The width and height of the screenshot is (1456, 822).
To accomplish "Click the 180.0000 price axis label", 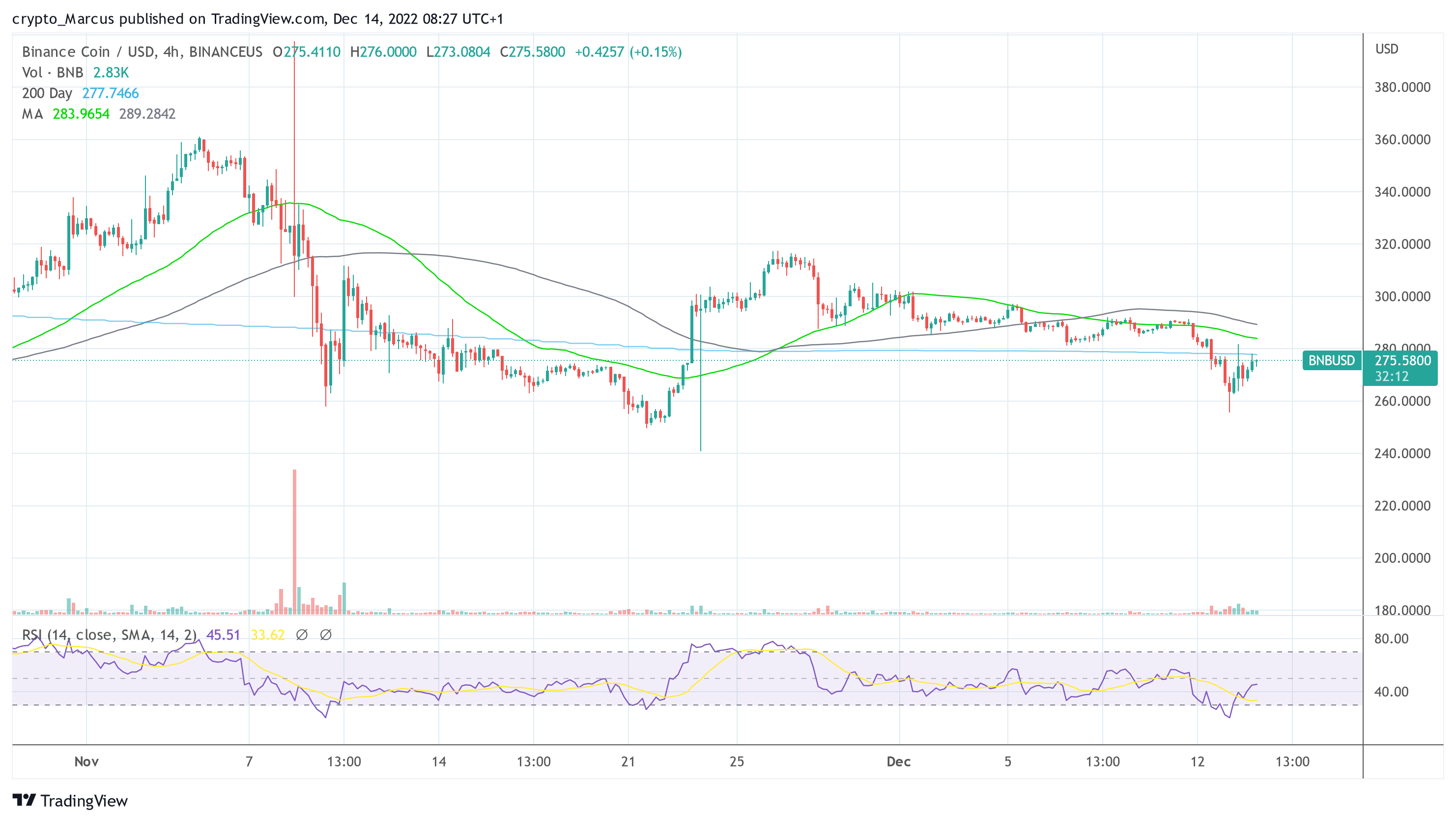I will 1402,610.
